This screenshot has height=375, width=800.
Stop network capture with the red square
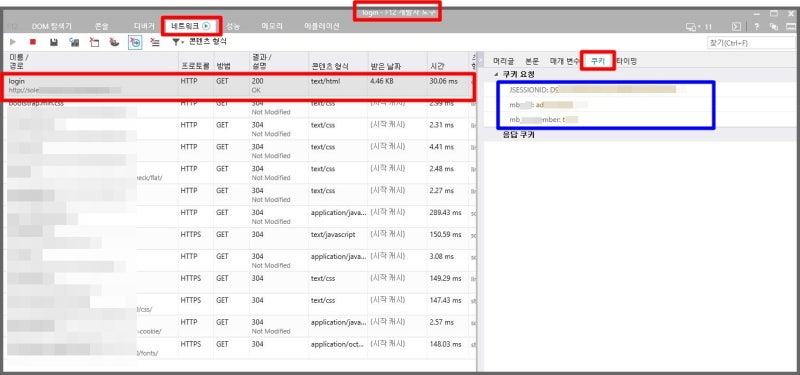(x=33, y=42)
